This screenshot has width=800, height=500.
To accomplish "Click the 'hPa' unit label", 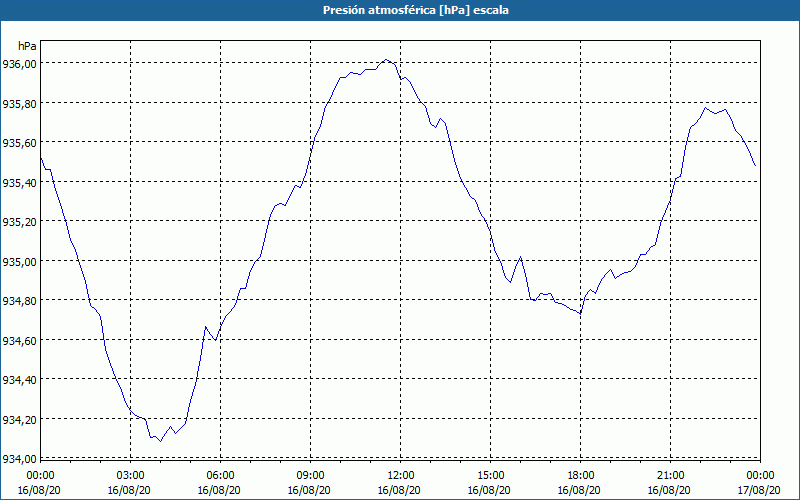I will click(x=27, y=46).
